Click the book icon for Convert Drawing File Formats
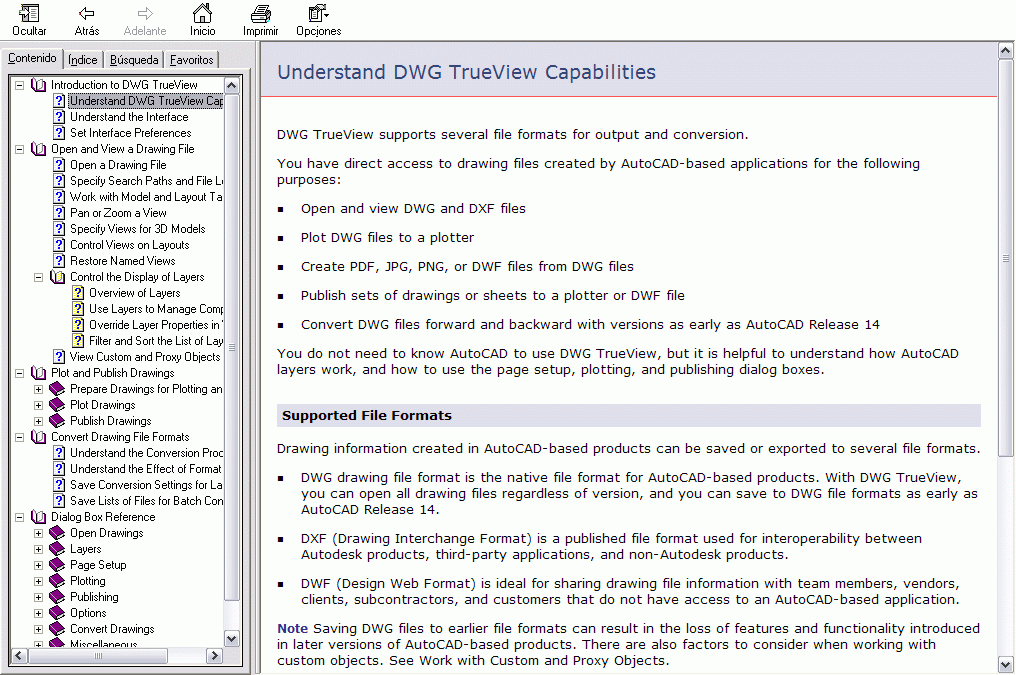 (x=39, y=437)
